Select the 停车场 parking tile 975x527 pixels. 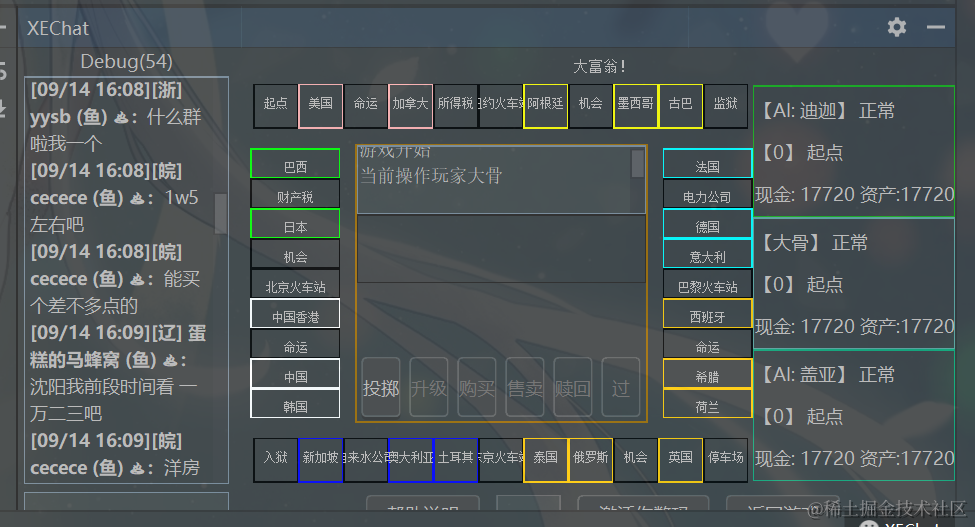[726, 460]
